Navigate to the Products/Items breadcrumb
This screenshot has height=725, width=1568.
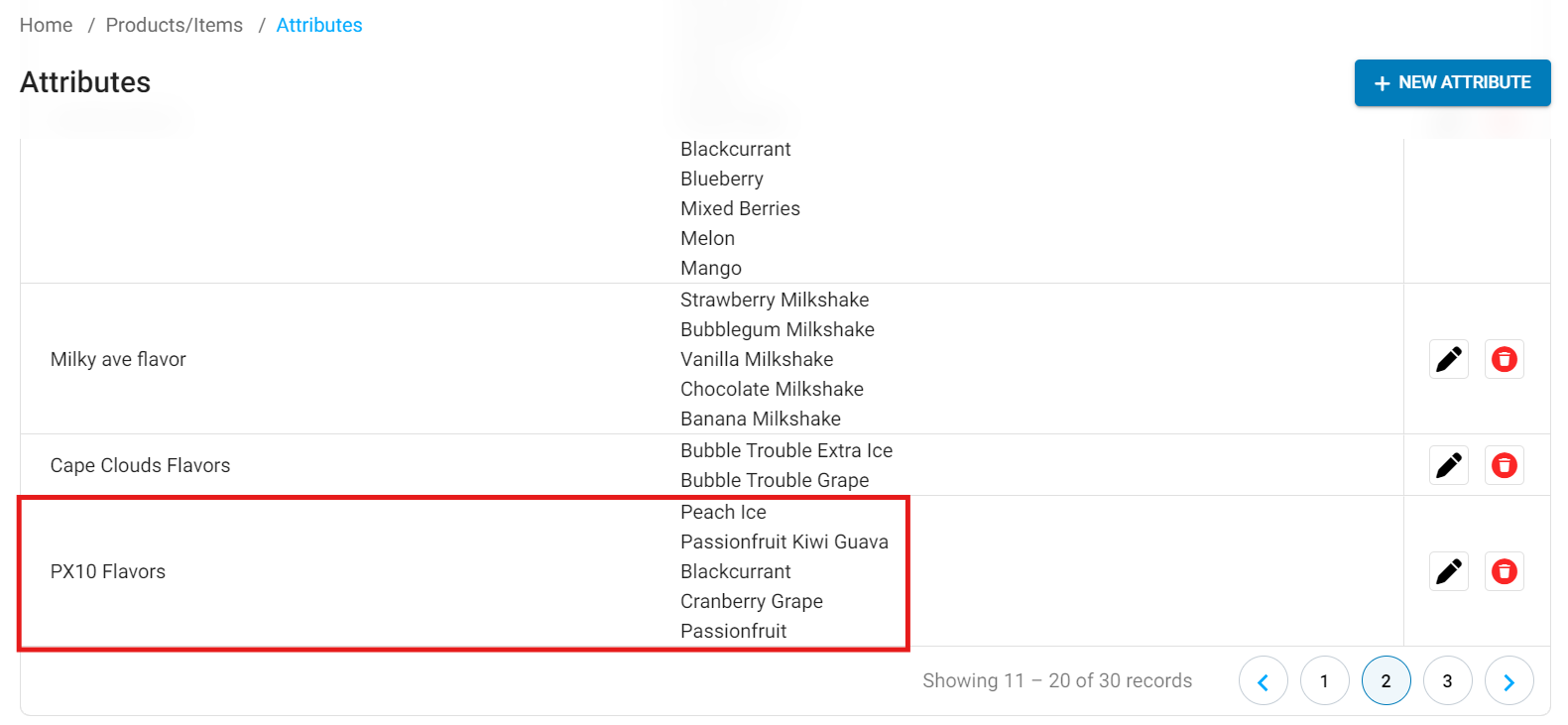175,25
